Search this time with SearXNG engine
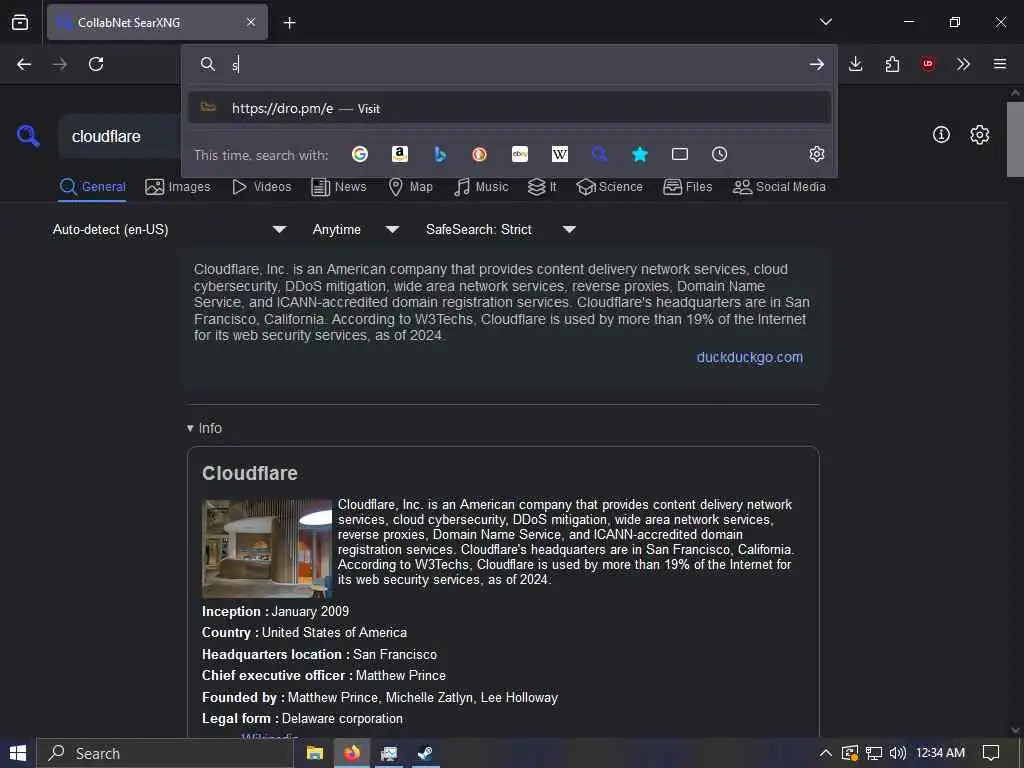This screenshot has width=1024, height=768. coord(600,154)
